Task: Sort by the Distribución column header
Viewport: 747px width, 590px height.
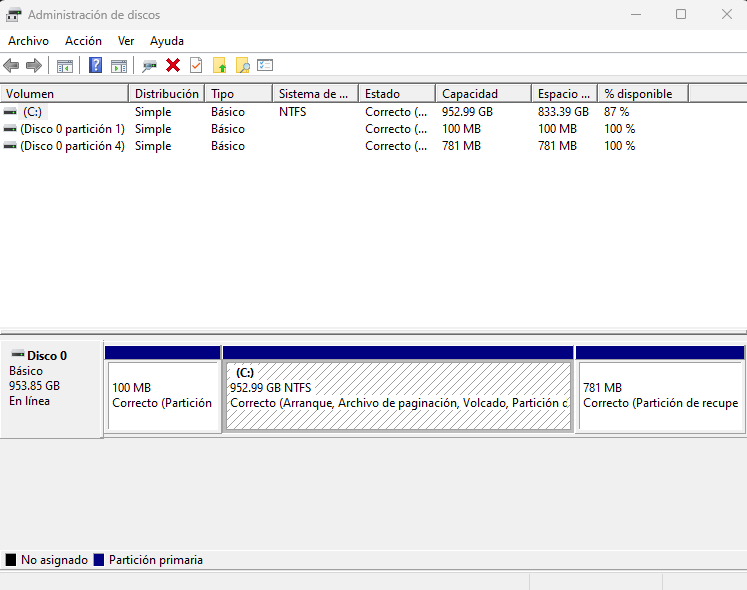Action: [x=167, y=94]
